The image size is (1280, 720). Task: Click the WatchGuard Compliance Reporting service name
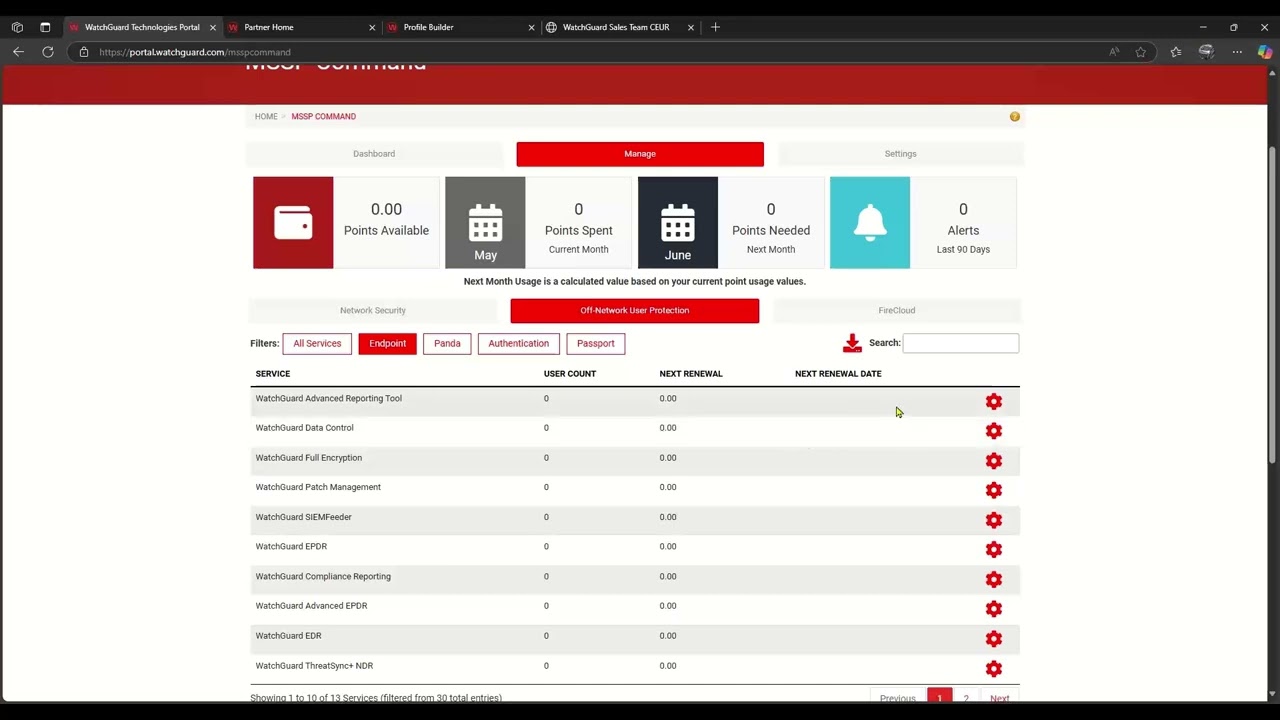click(323, 577)
